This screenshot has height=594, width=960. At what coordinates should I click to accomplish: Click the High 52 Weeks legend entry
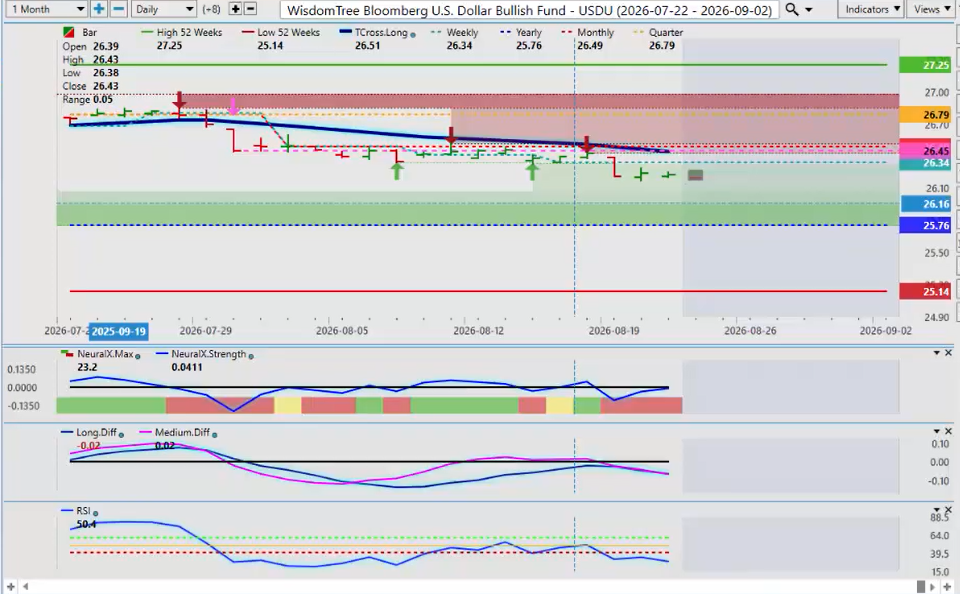click(182, 32)
